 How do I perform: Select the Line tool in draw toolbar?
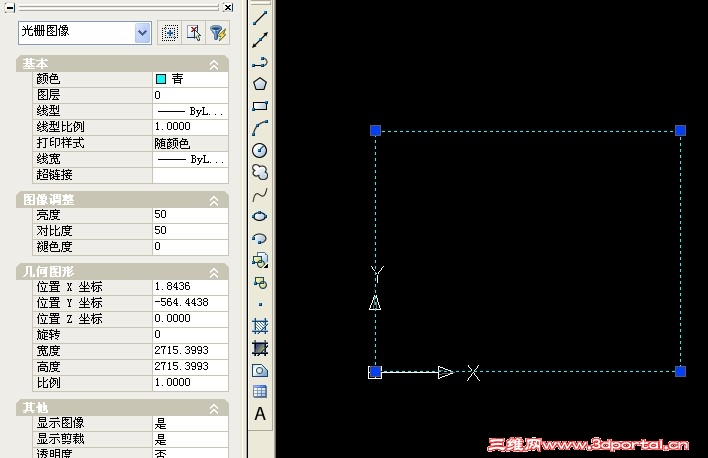(x=260, y=18)
